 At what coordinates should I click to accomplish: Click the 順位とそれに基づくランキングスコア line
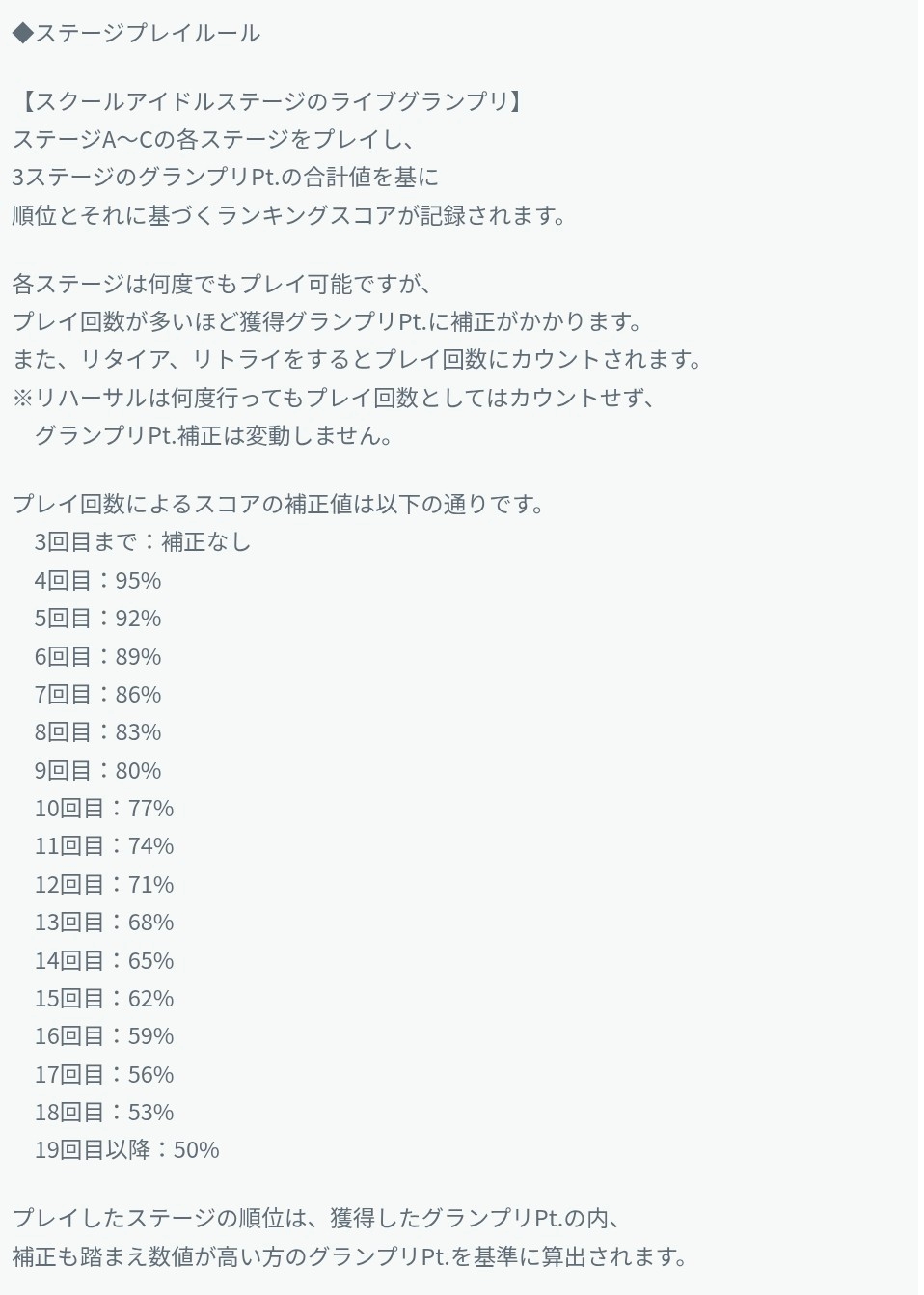(x=289, y=215)
